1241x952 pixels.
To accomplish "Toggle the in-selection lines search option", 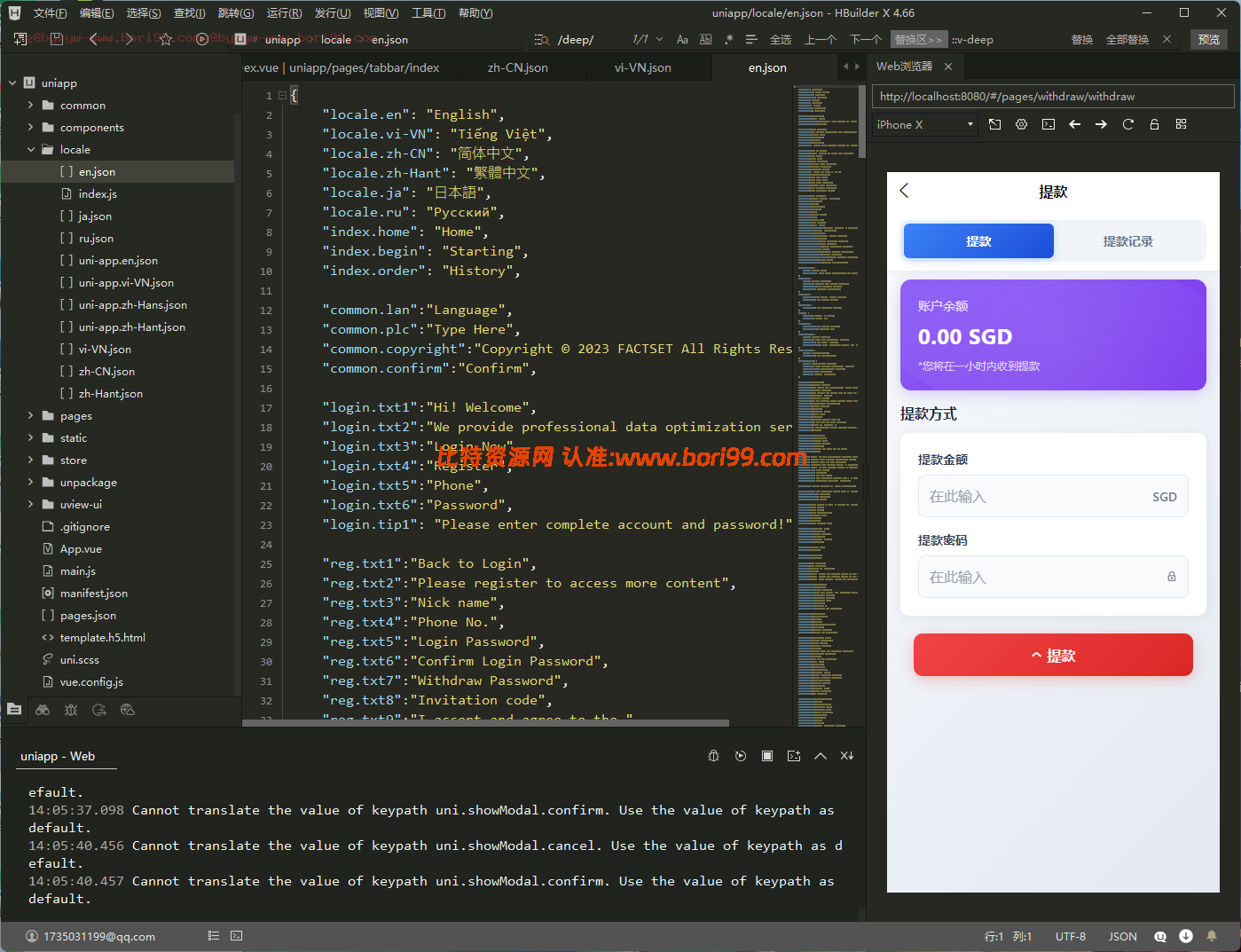I will point(751,40).
